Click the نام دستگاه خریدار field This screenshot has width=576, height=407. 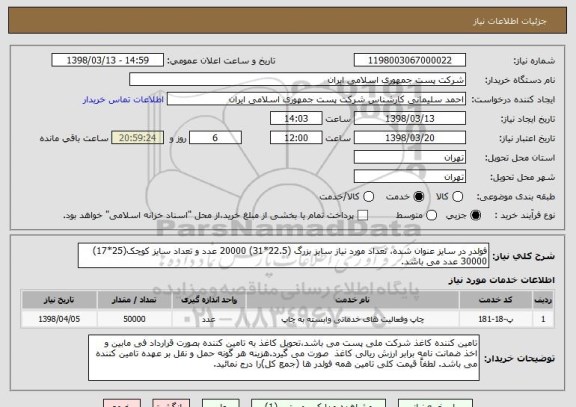(298, 80)
